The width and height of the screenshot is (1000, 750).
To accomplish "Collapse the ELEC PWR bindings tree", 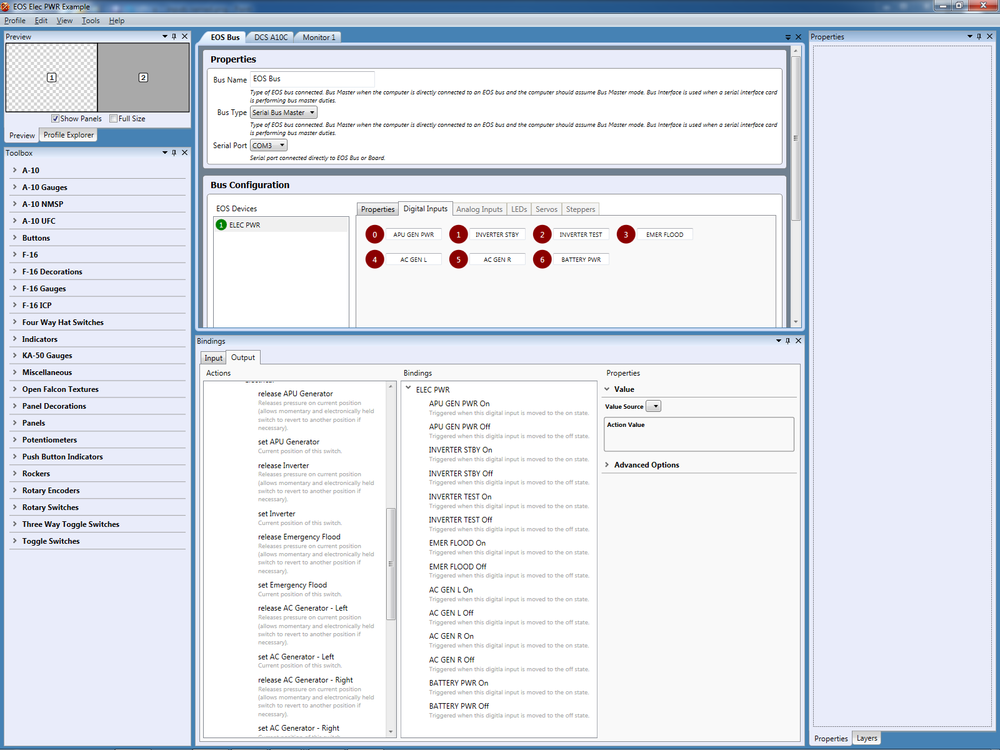I will coord(409,388).
